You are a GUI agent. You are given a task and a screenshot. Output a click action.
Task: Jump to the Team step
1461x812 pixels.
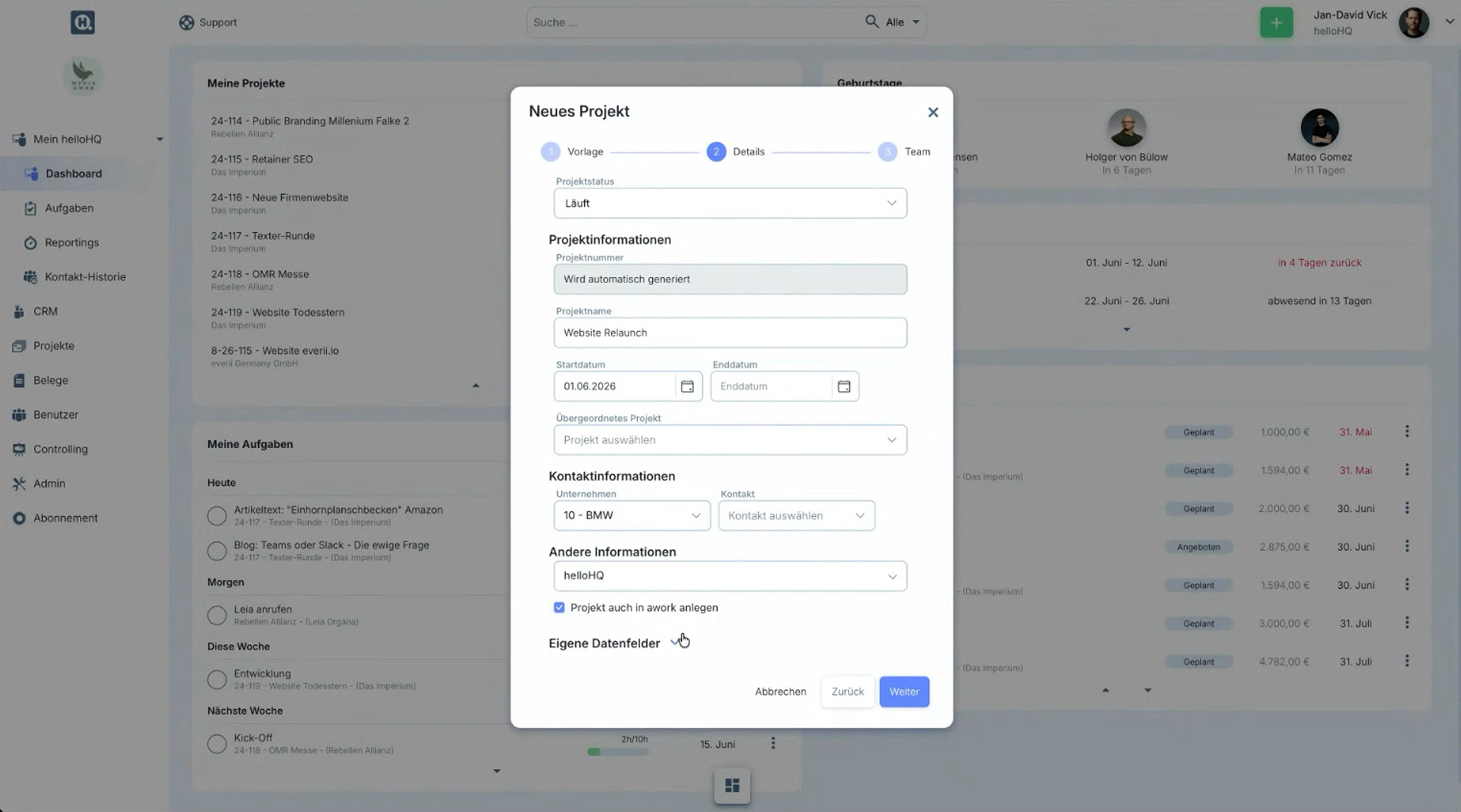pos(904,152)
